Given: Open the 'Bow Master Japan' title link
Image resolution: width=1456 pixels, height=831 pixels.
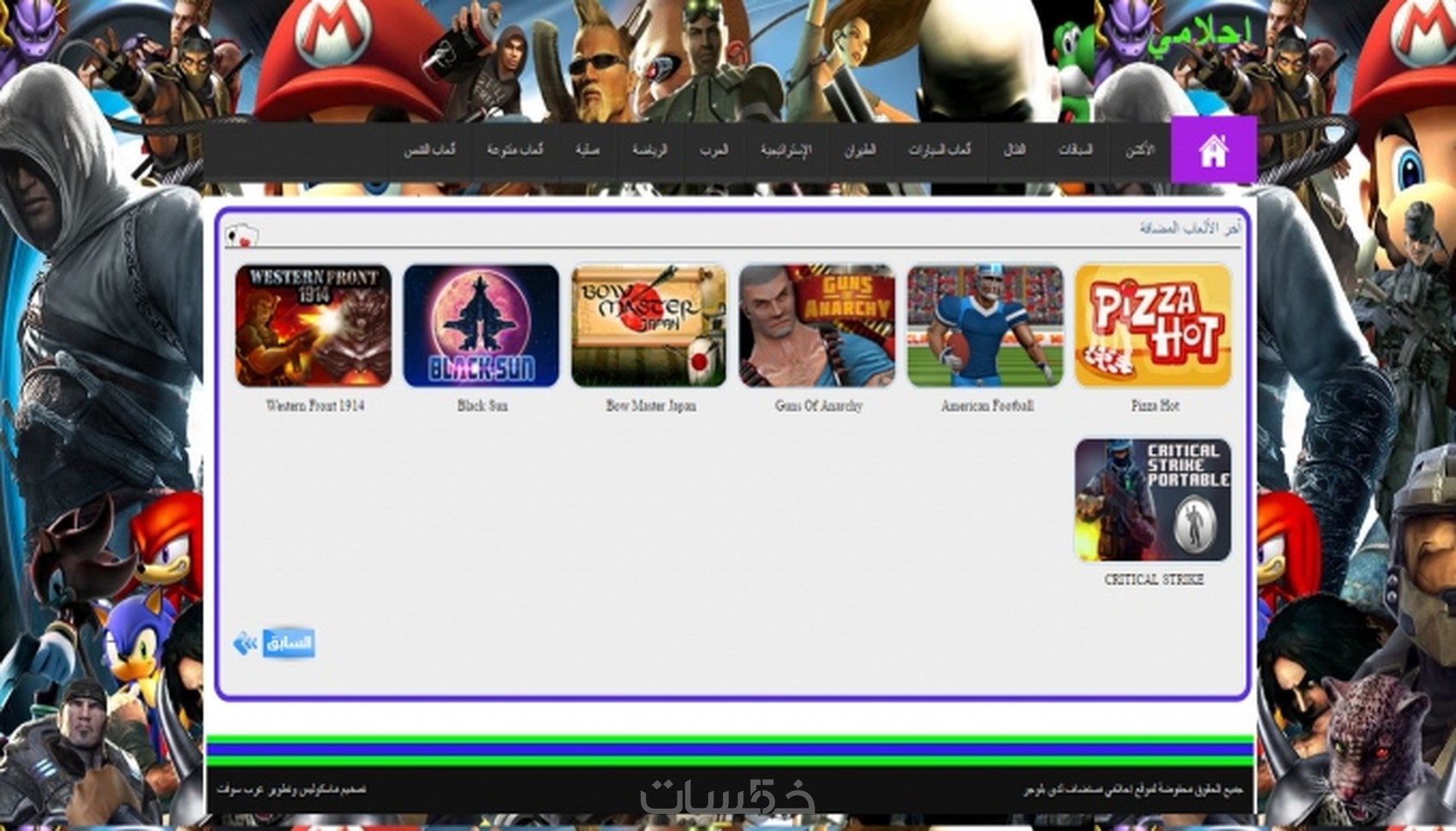Looking at the screenshot, I should (650, 406).
